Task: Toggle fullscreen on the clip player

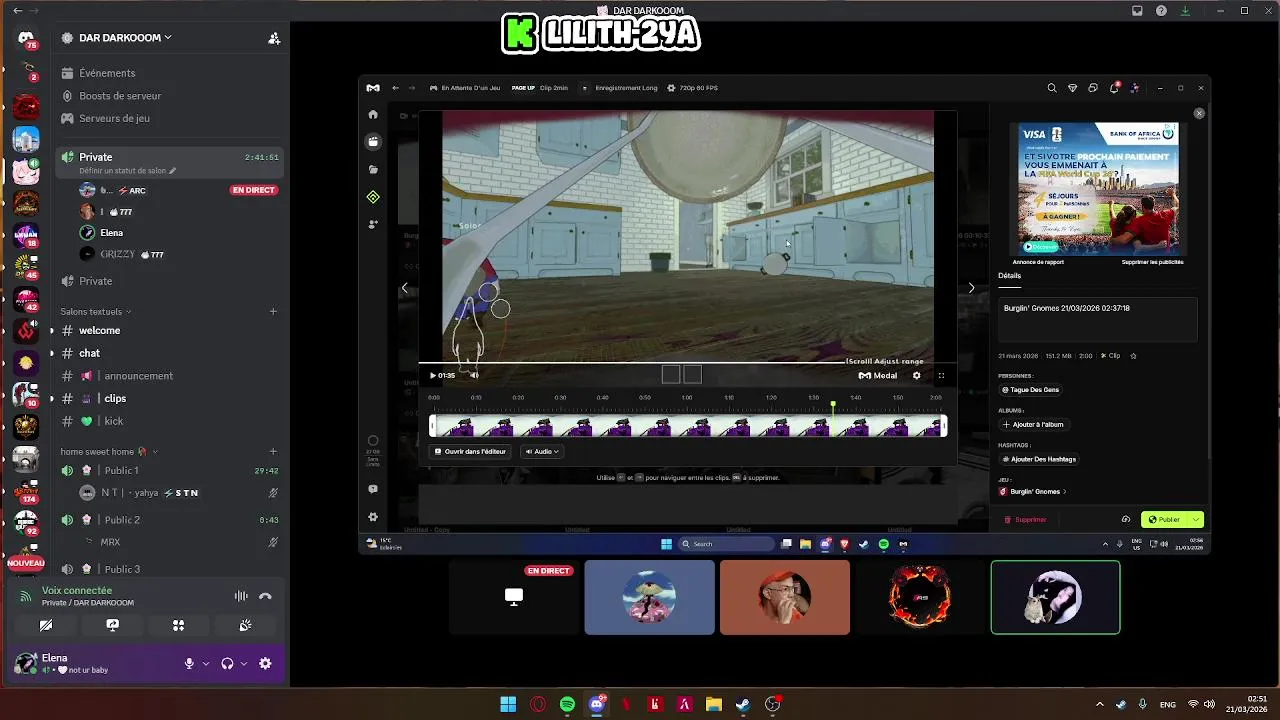Action: (941, 376)
